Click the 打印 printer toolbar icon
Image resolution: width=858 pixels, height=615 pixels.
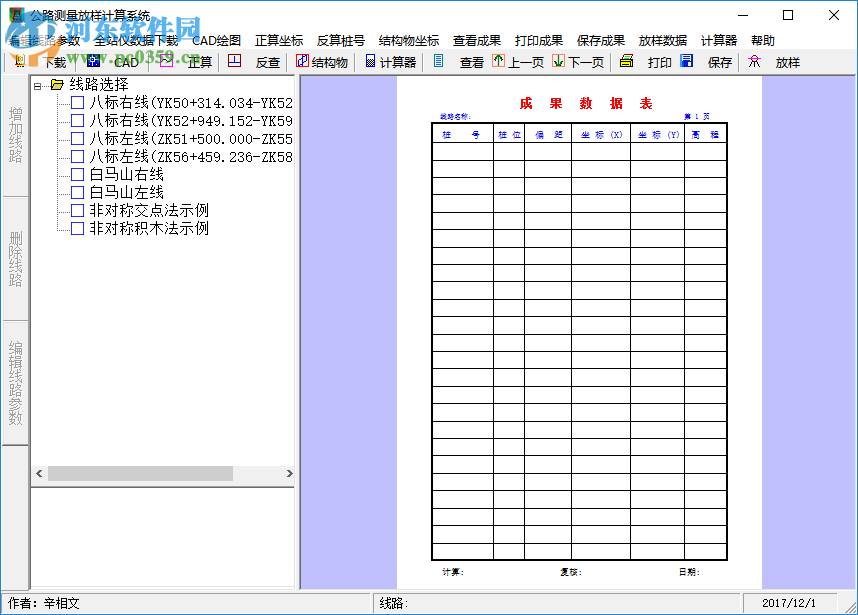(x=627, y=61)
